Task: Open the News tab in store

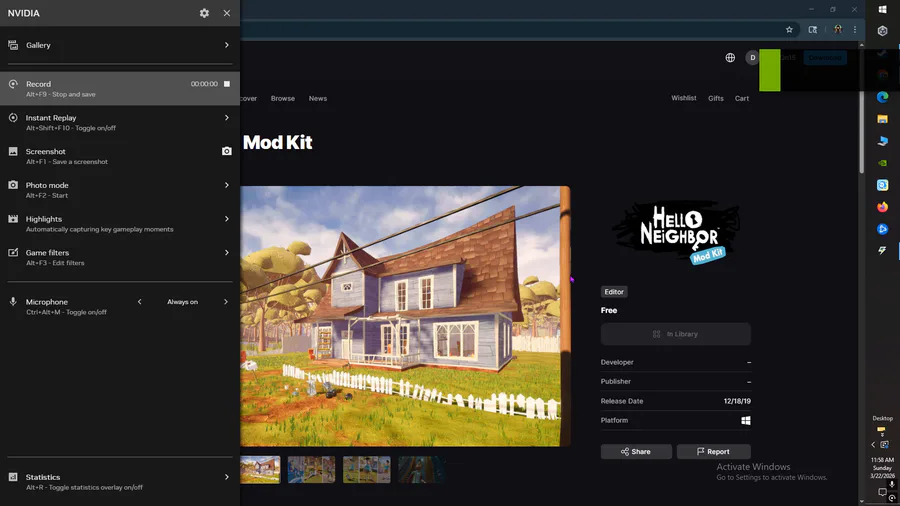Action: click(x=317, y=99)
